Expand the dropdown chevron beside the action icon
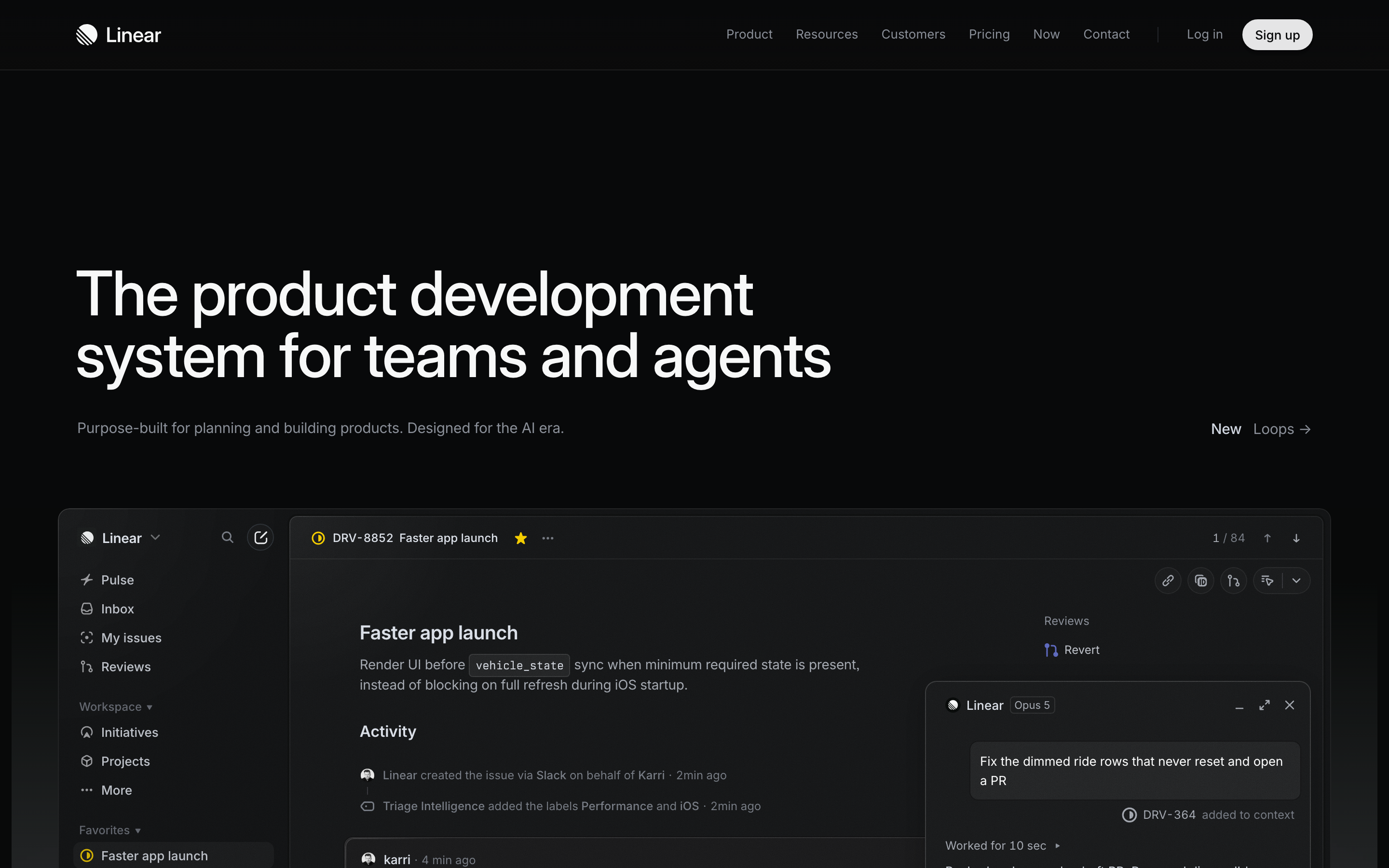The height and width of the screenshot is (868, 1389). [1296, 581]
